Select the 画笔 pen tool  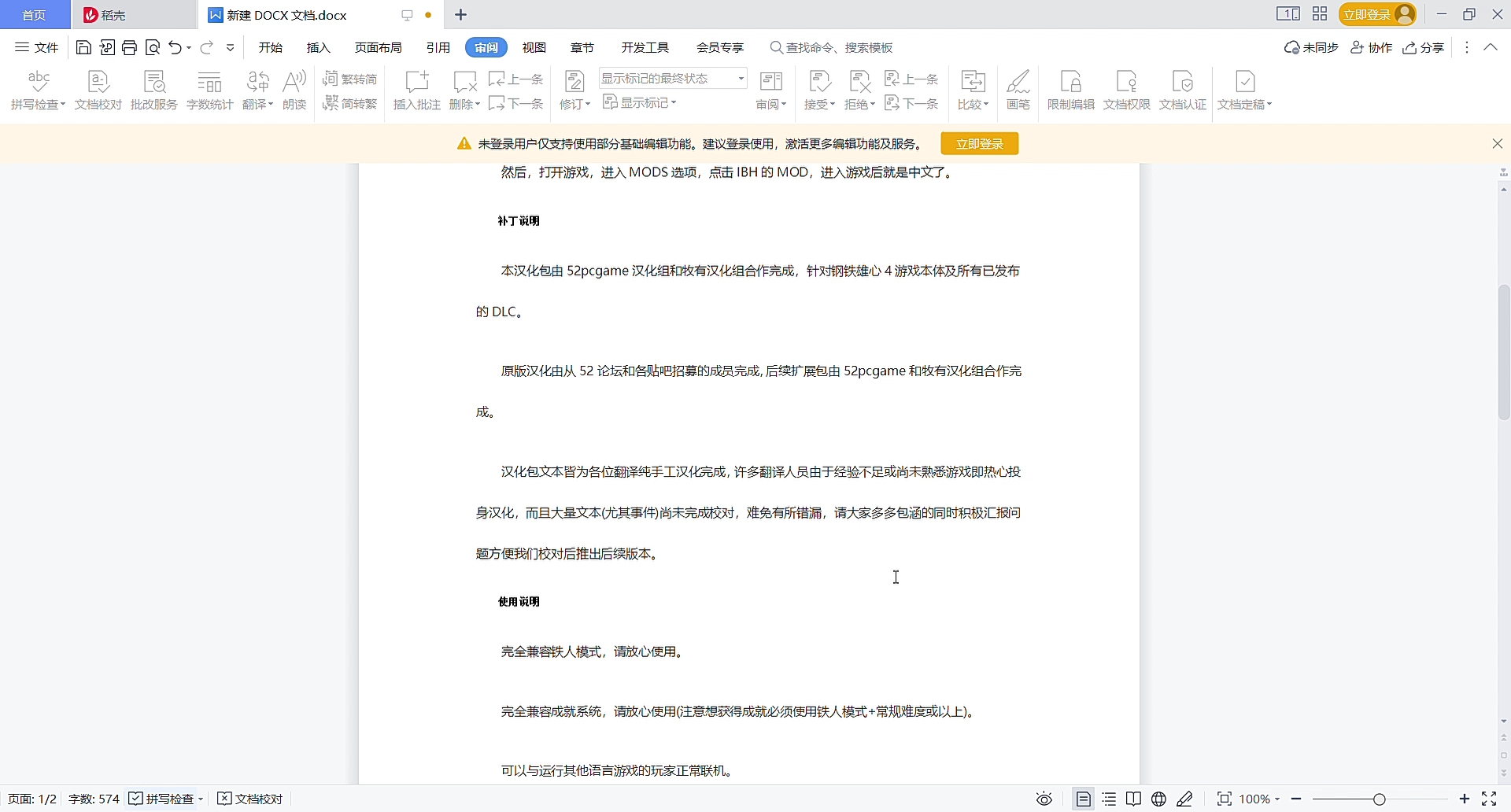[1018, 90]
